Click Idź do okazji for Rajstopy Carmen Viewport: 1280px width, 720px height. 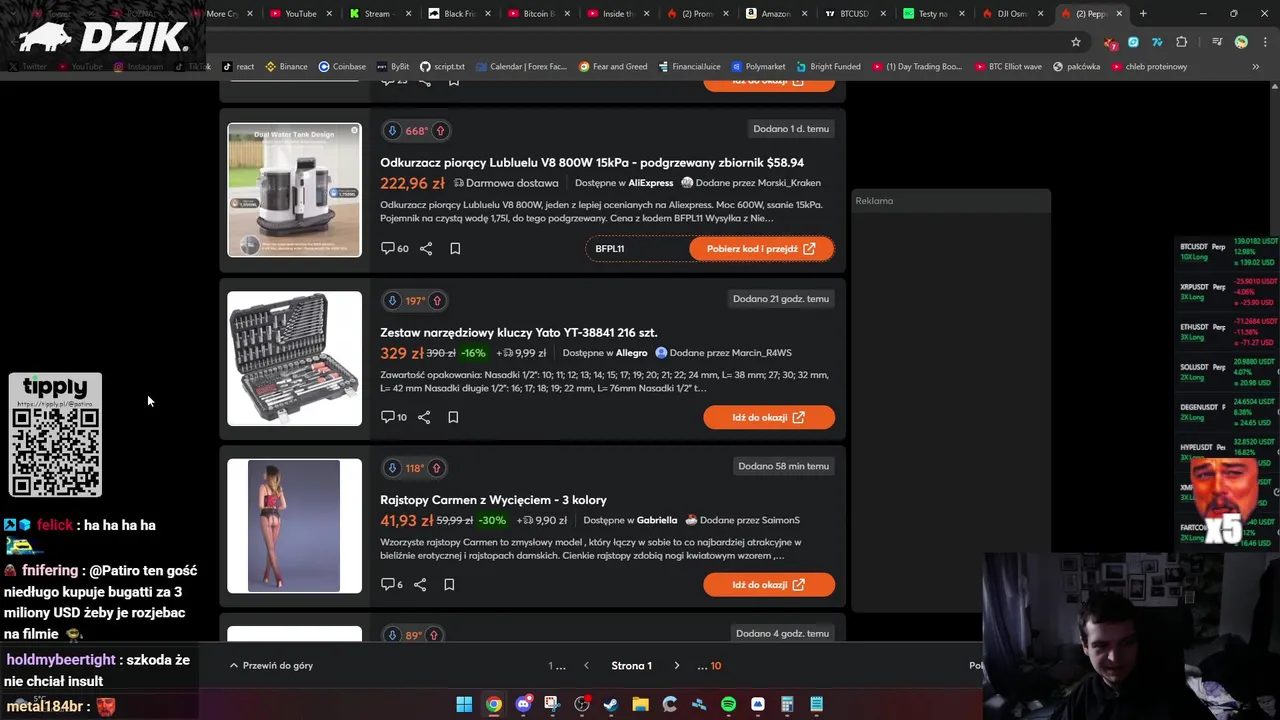pos(769,585)
